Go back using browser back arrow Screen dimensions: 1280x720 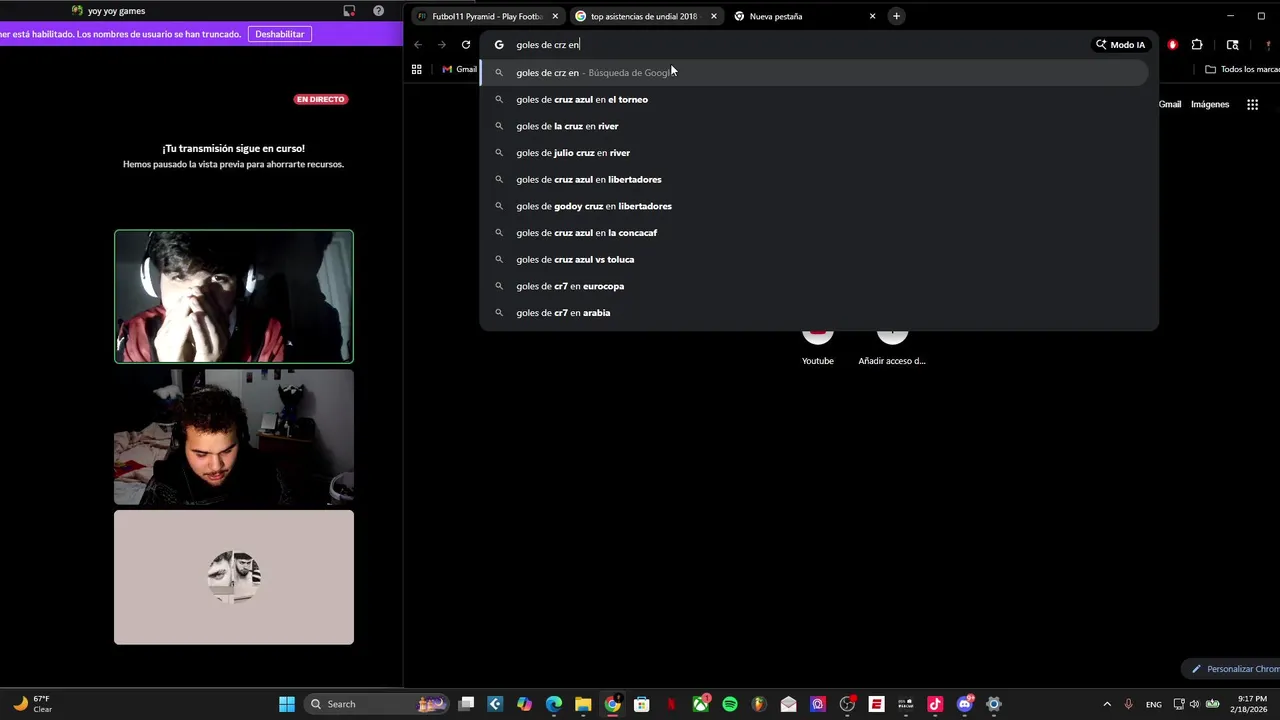tap(418, 45)
